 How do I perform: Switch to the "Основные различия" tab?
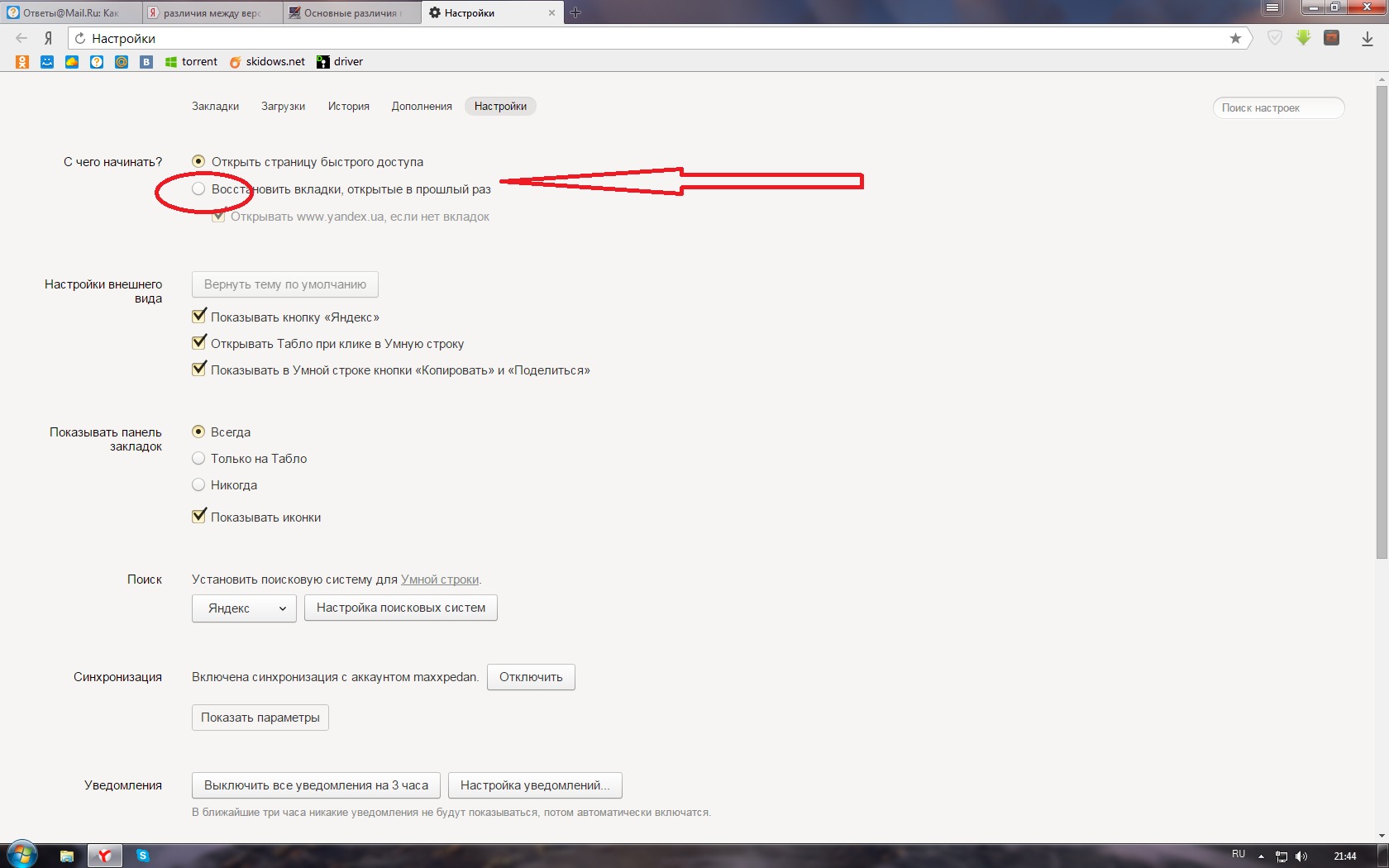[x=352, y=12]
